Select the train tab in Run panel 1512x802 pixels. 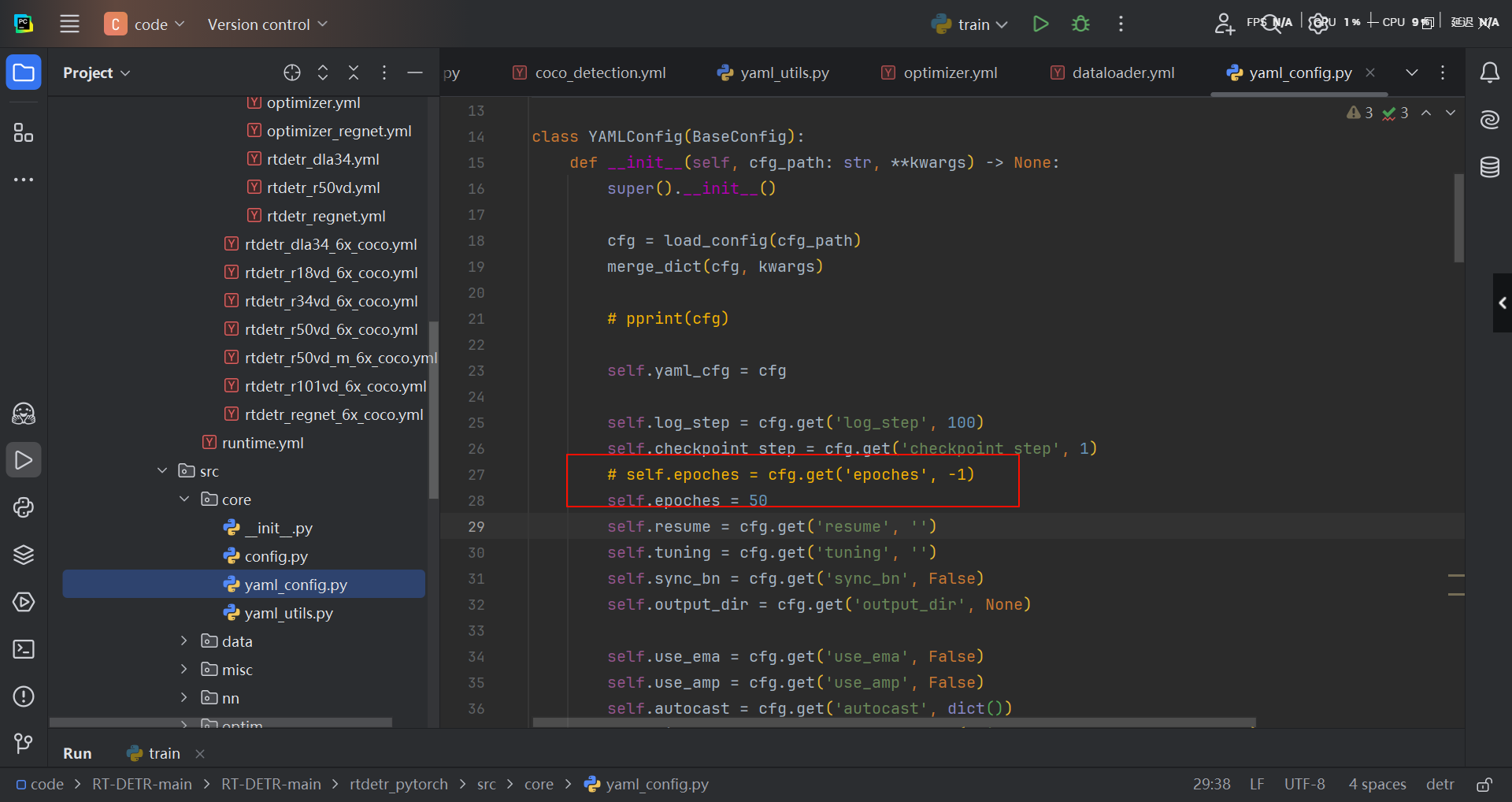tap(154, 753)
